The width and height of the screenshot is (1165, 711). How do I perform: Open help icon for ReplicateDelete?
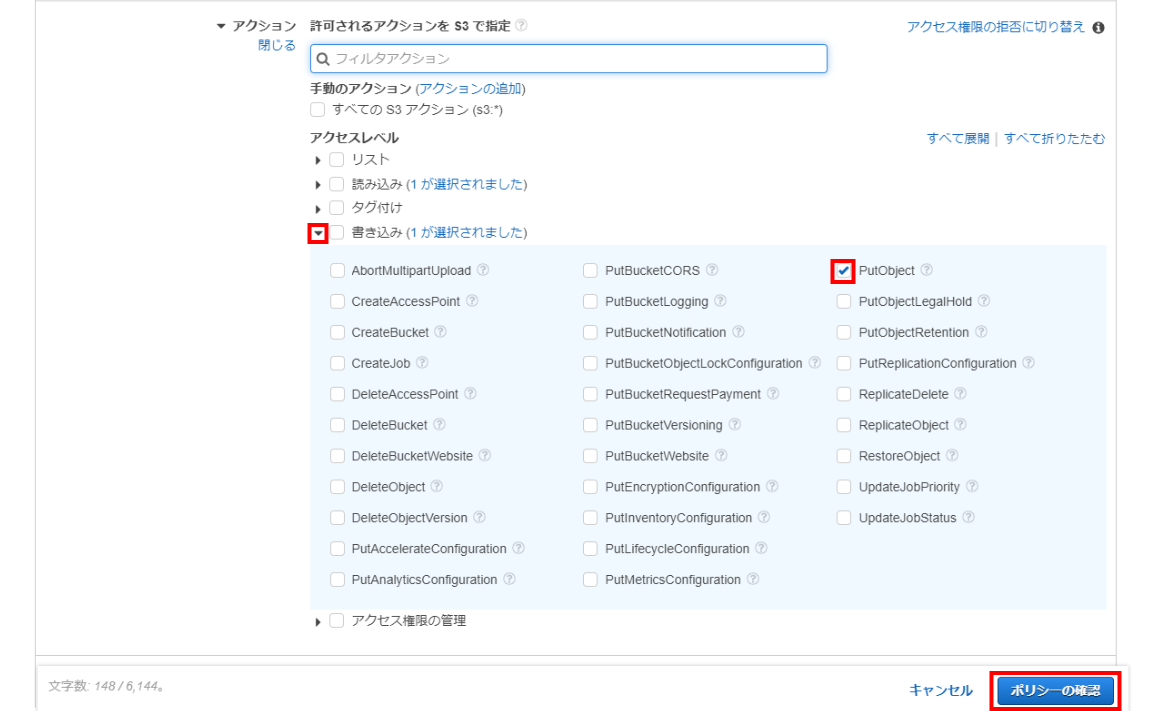pos(960,393)
